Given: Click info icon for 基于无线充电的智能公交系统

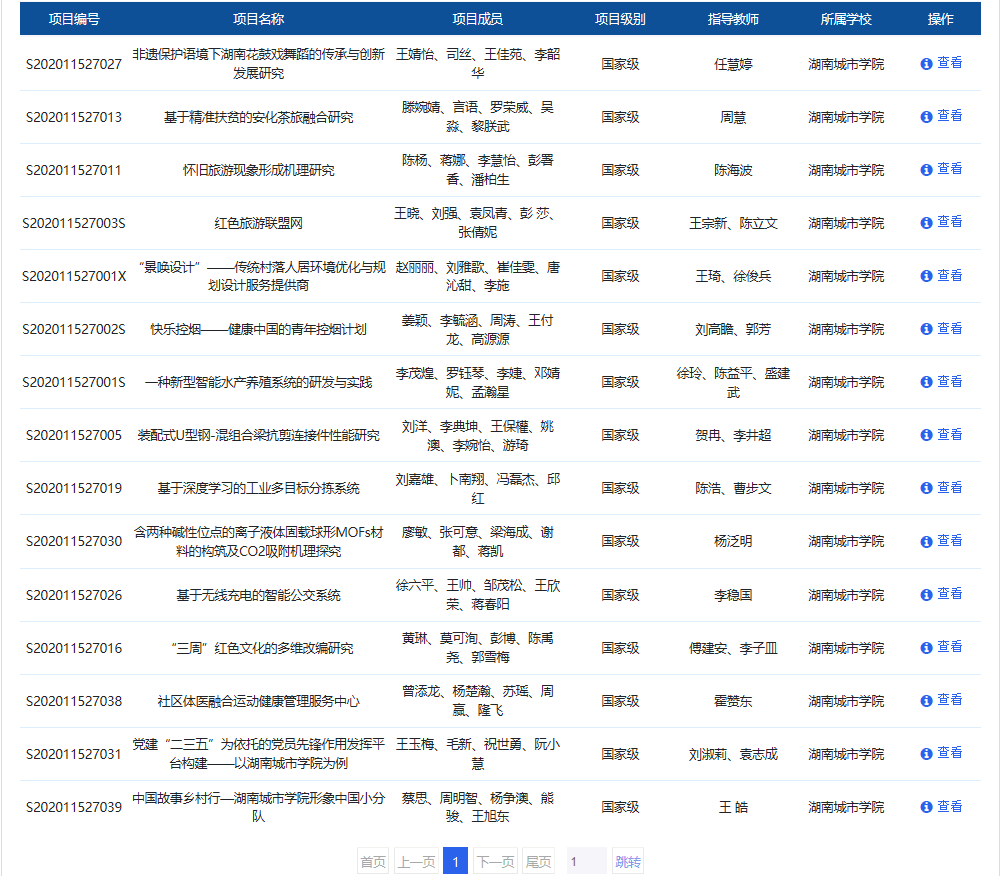Looking at the screenshot, I should (x=926, y=594).
